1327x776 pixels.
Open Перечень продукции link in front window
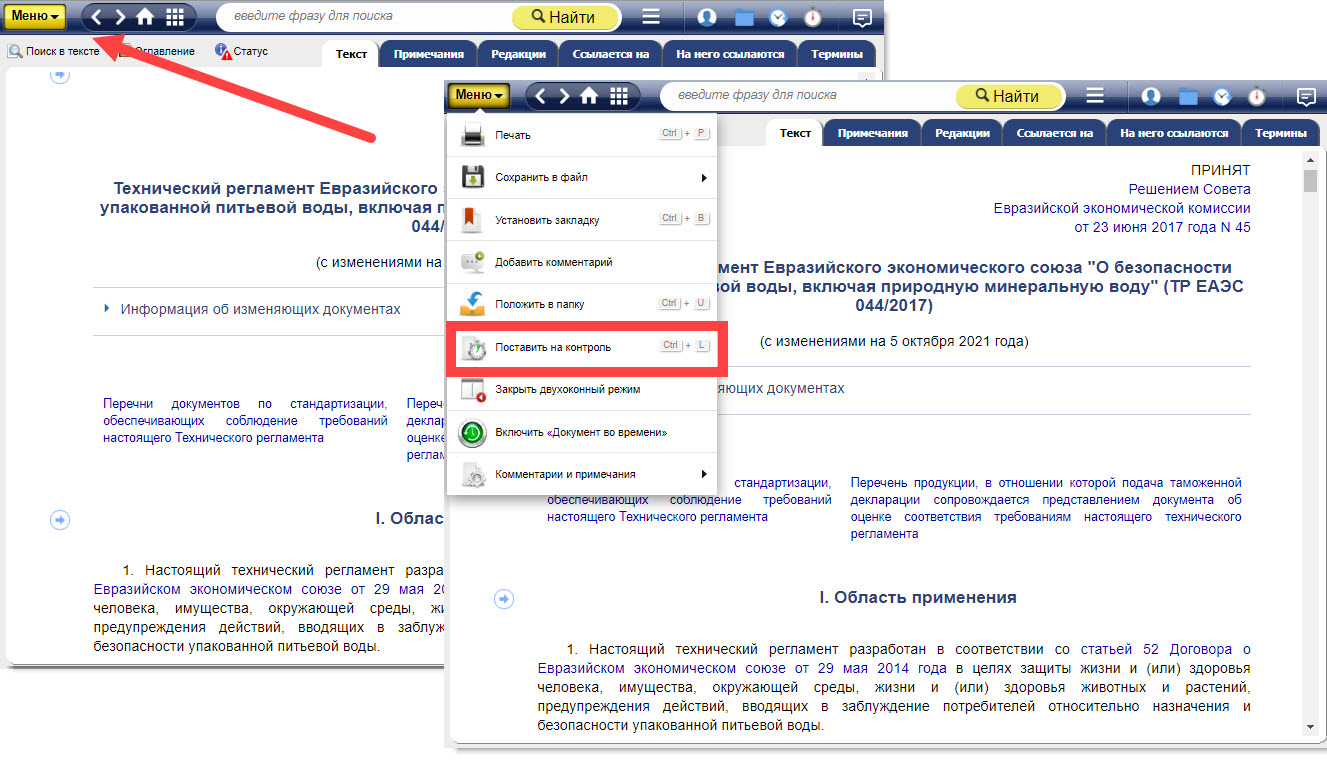click(x=1046, y=508)
